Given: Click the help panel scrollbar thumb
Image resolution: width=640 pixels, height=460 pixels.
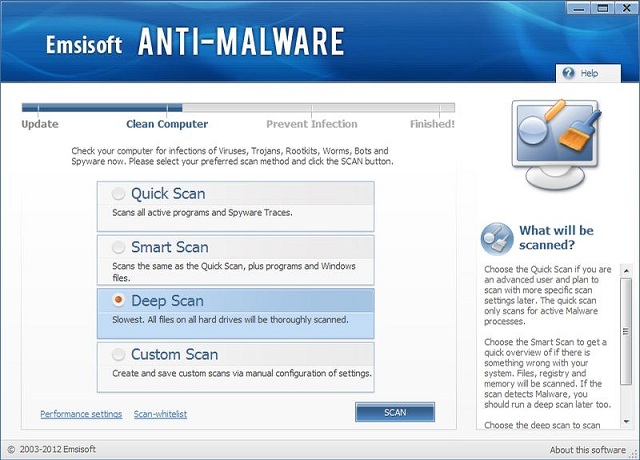Looking at the screenshot, I should coord(626,331).
